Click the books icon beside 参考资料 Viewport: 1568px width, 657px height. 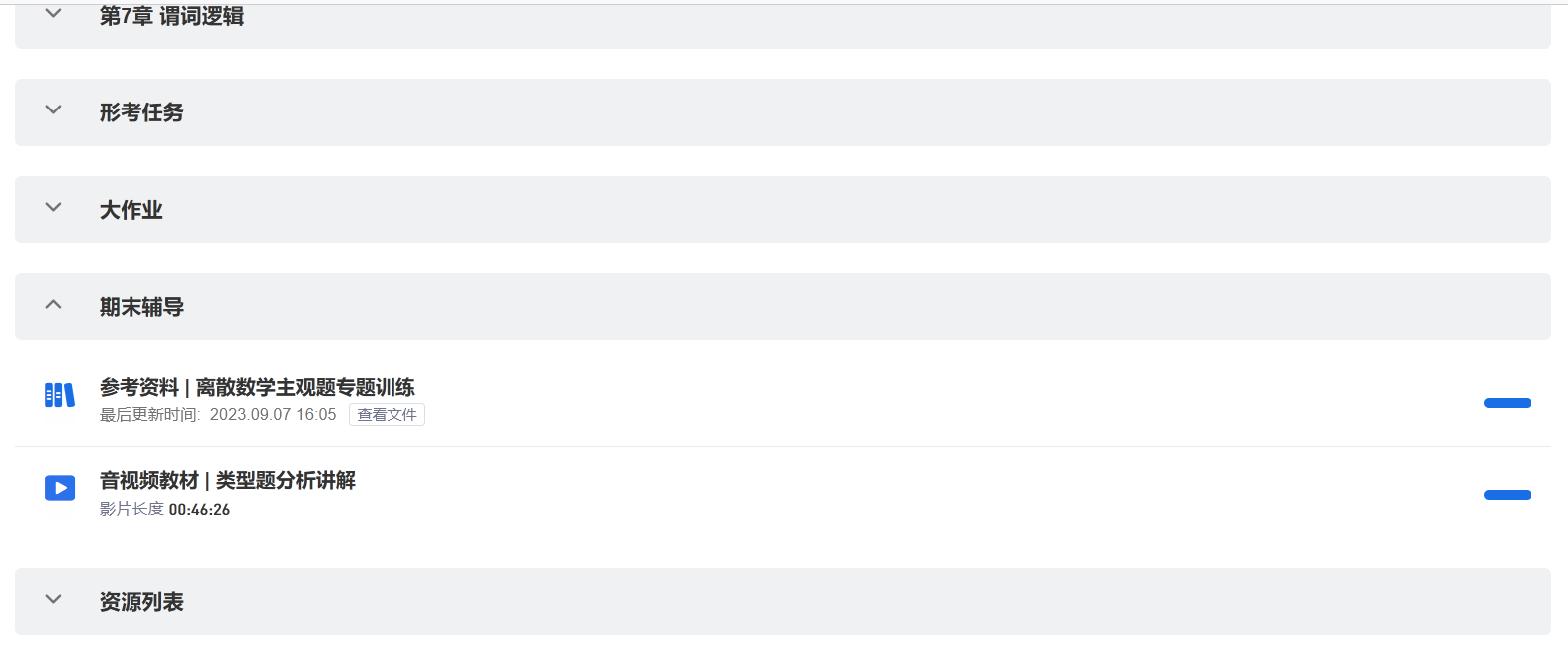pyautogui.click(x=60, y=395)
